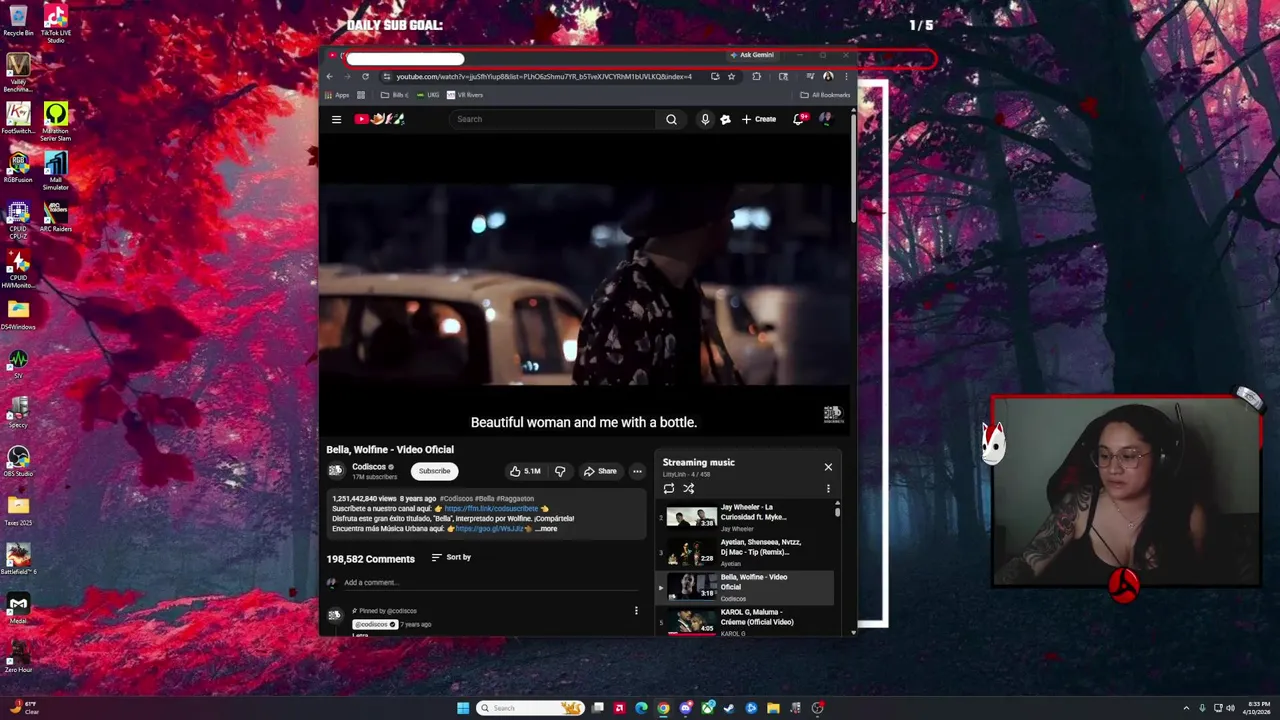This screenshot has height=720, width=1280.
Task: Switch to Chrome in the taskbar
Action: click(663, 708)
